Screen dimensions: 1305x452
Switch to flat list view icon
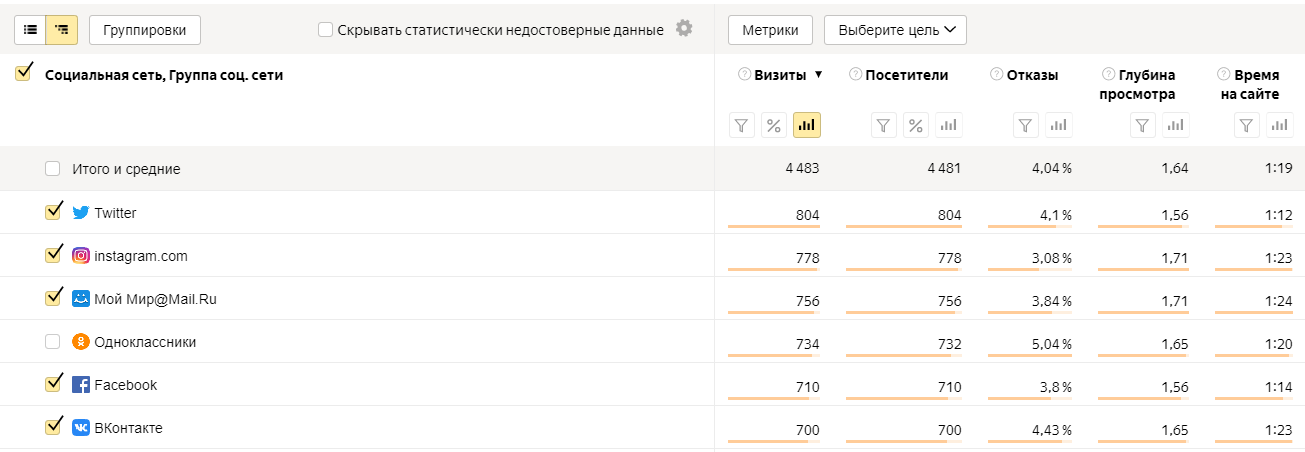click(30, 30)
